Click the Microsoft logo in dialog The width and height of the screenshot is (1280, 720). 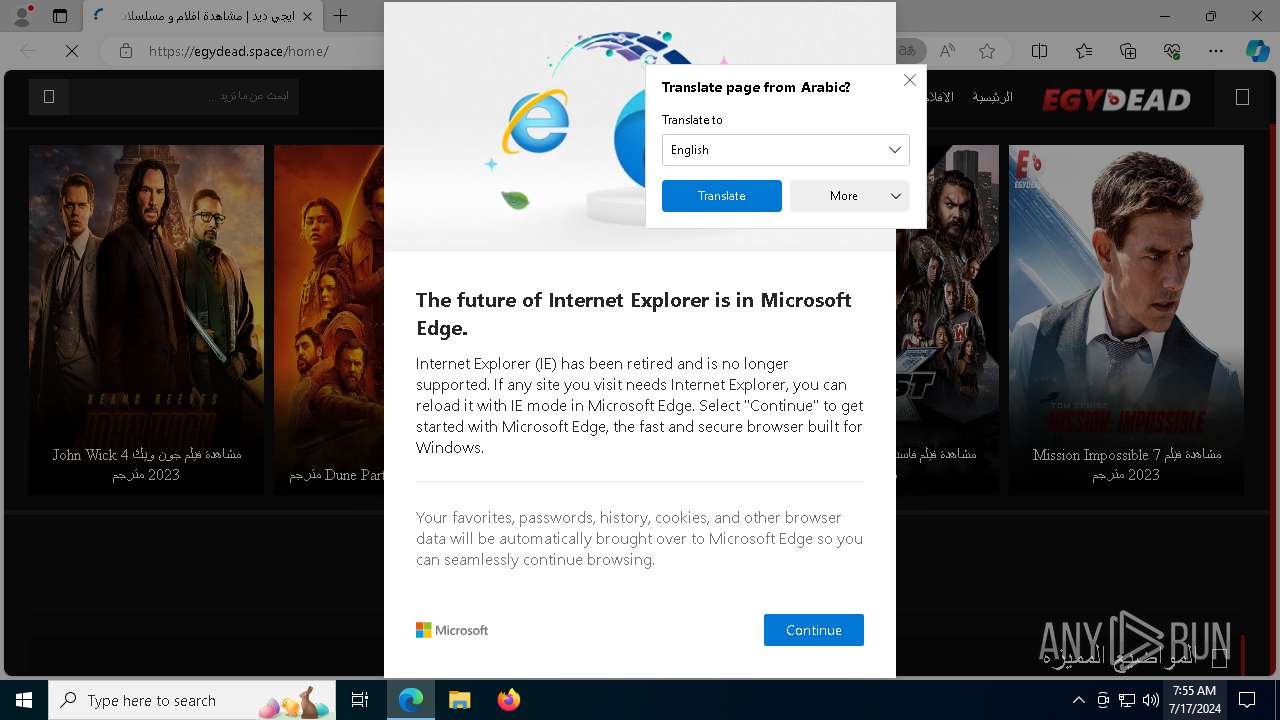pyautogui.click(x=452, y=630)
